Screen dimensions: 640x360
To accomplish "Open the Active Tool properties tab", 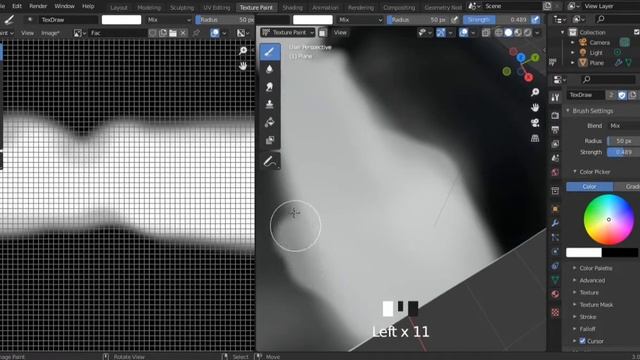I will point(555,97).
